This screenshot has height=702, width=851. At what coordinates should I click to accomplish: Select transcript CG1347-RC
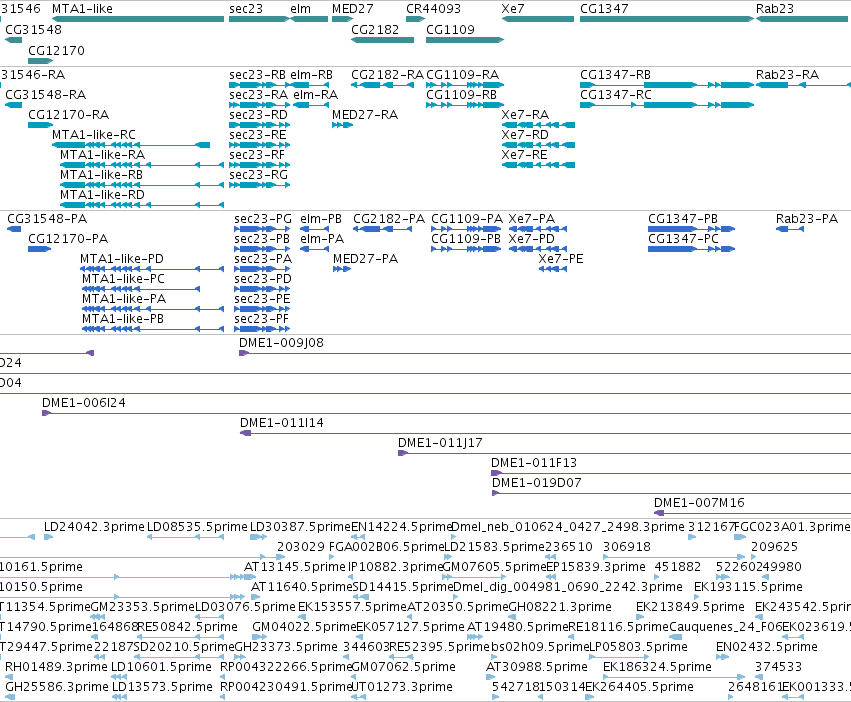click(667, 105)
